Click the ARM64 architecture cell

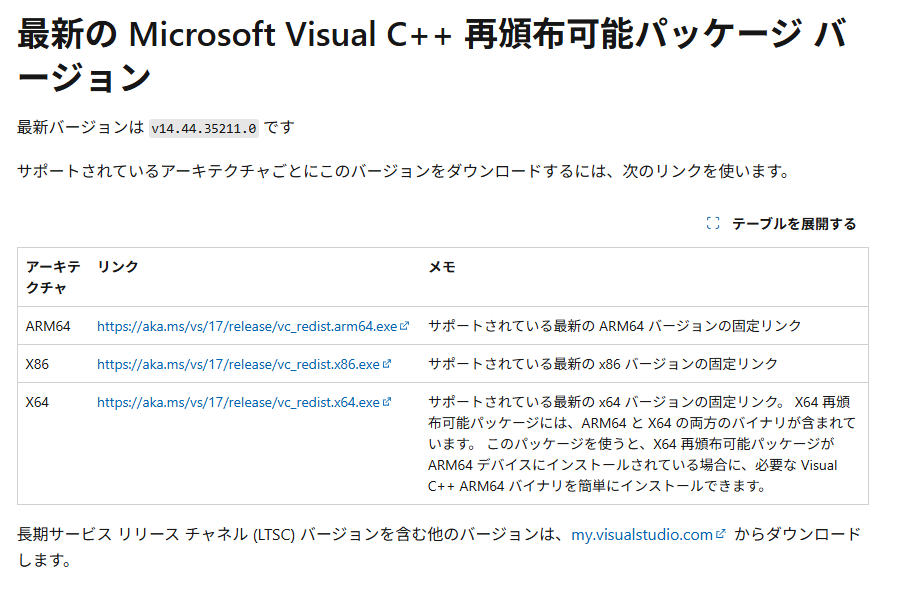click(48, 326)
